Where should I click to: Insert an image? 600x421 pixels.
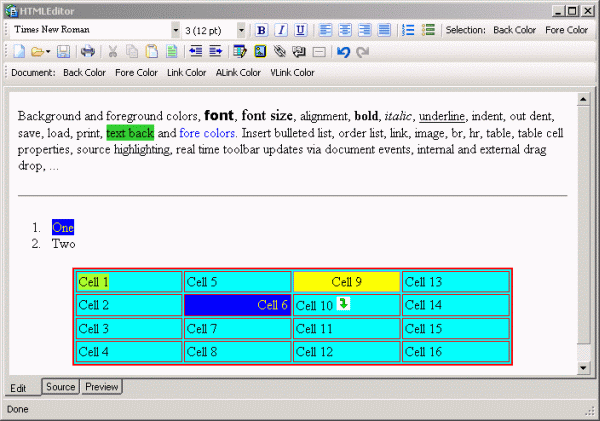[x=260, y=51]
